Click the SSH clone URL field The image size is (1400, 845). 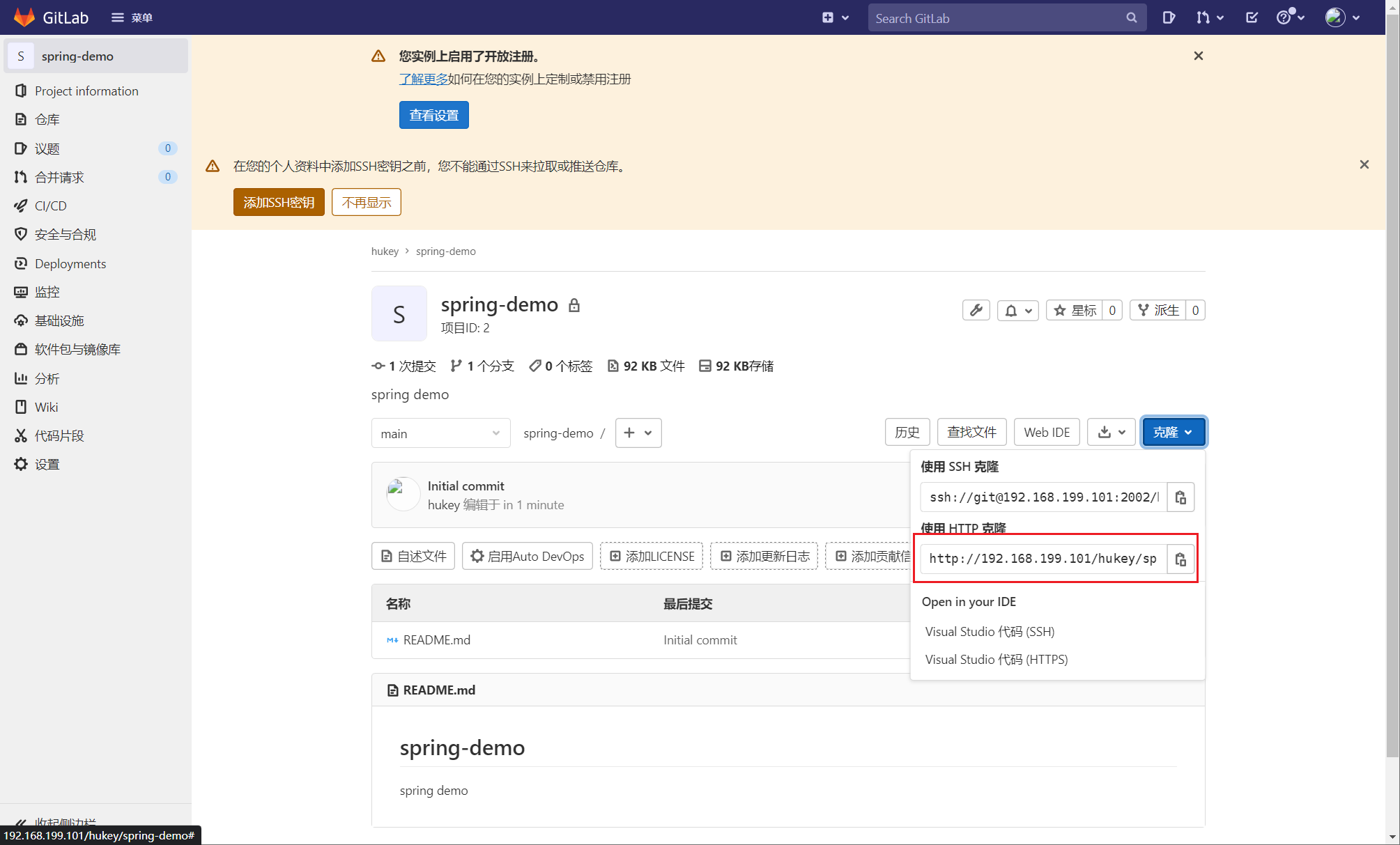pyautogui.click(x=1043, y=497)
